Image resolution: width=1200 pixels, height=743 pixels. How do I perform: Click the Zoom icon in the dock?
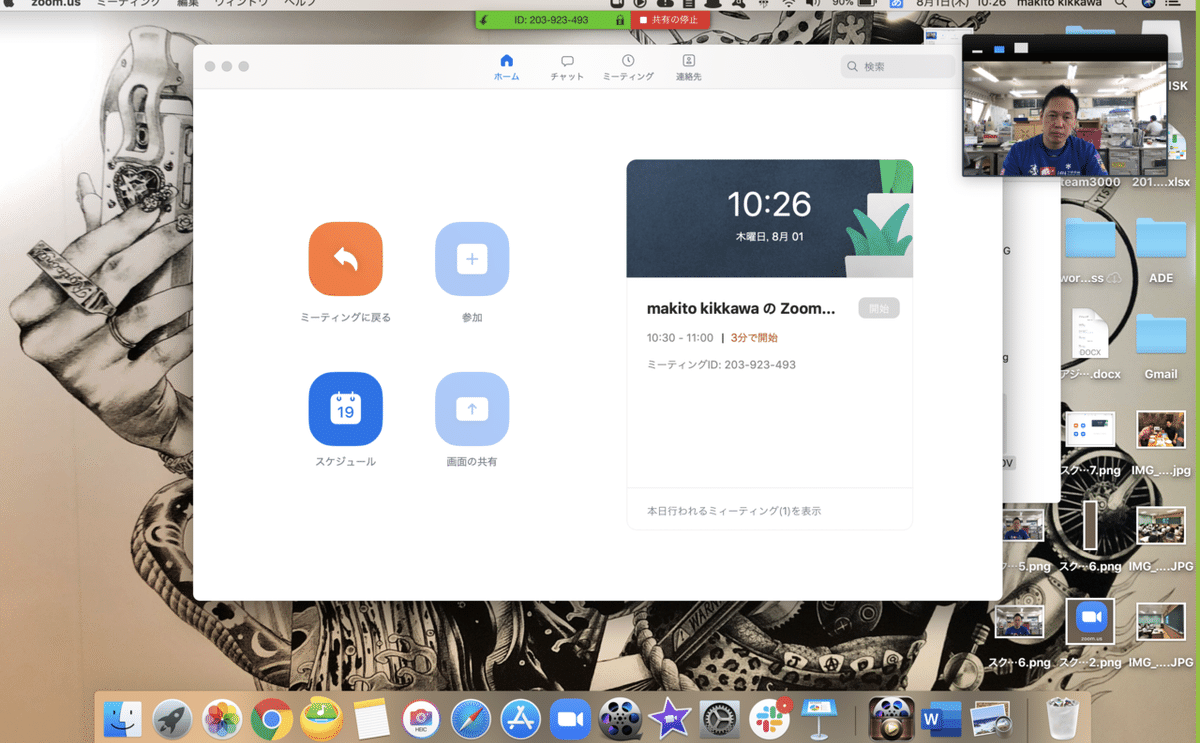(570, 718)
